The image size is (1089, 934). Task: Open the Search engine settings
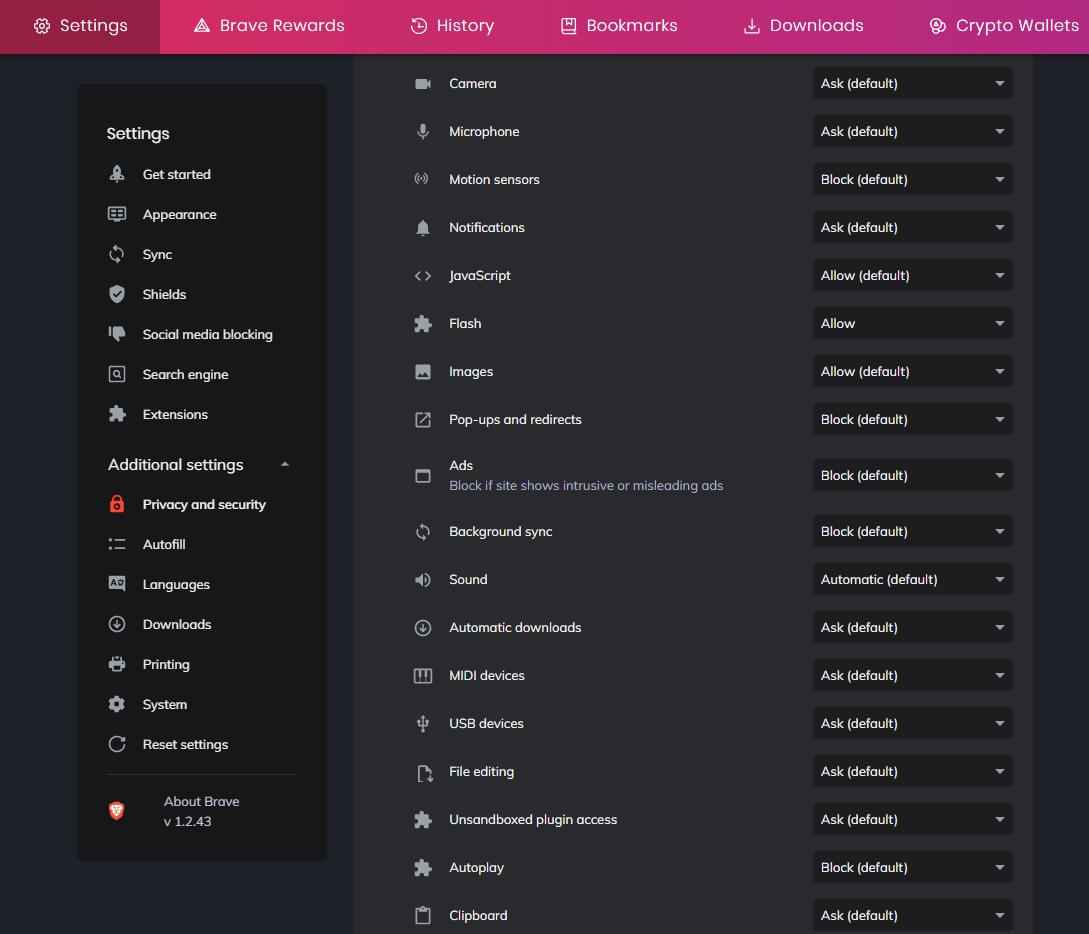tap(185, 374)
